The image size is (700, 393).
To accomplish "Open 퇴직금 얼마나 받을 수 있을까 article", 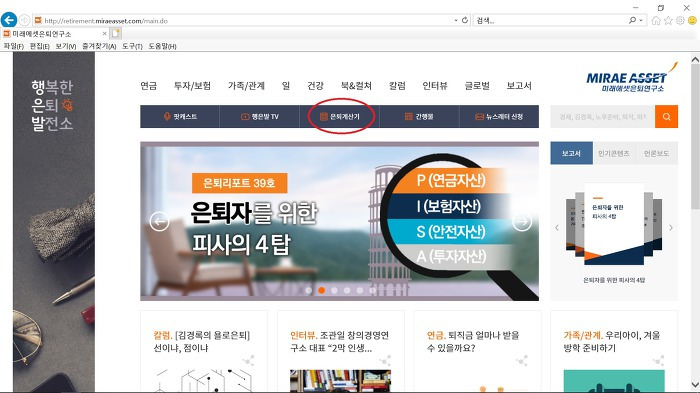I will coord(473,341).
